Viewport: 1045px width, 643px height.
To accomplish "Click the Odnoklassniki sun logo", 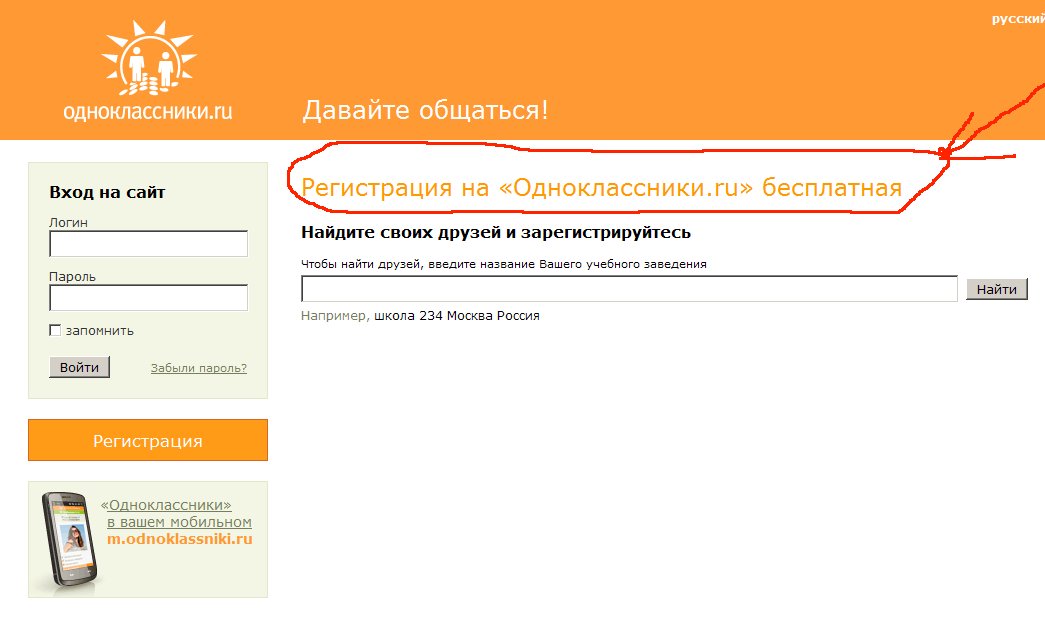I will [x=149, y=58].
